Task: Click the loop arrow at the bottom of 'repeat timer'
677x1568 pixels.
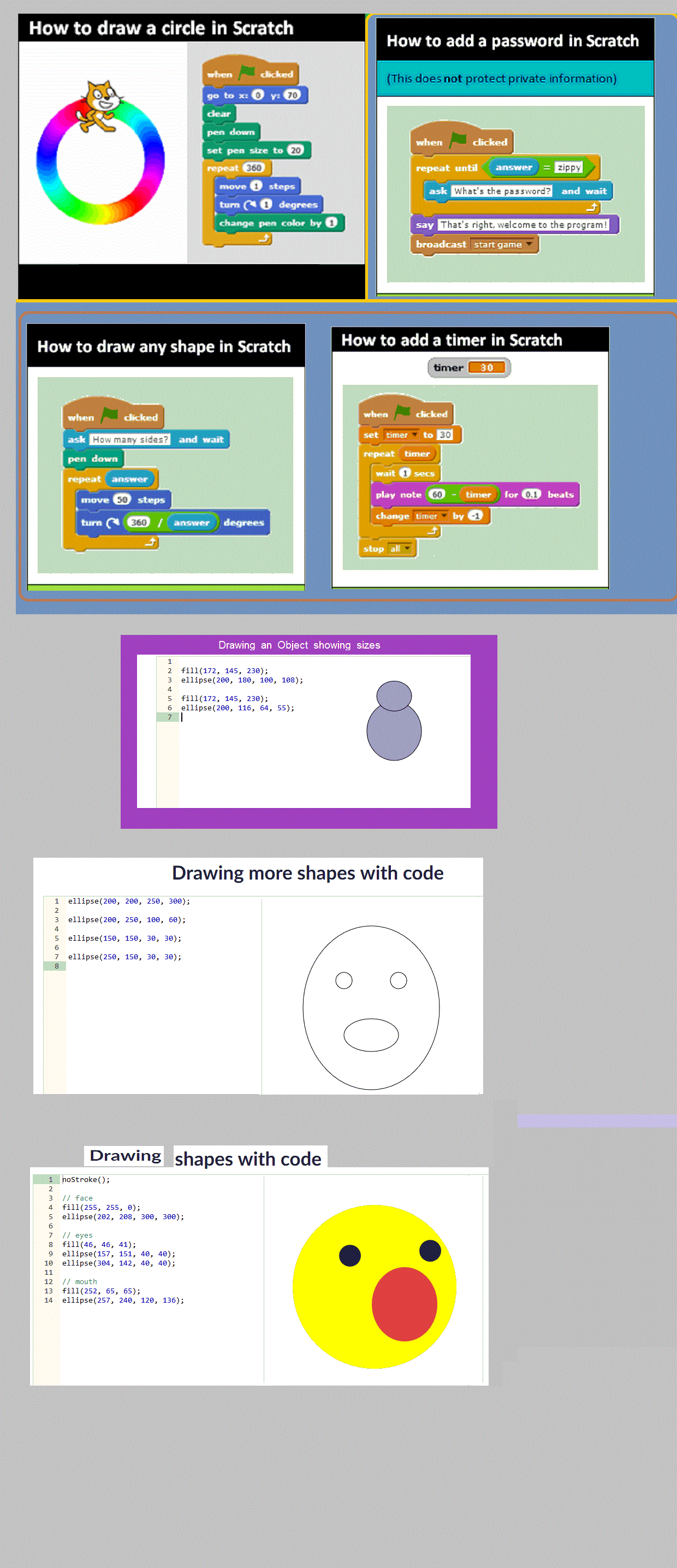Action: point(432,531)
